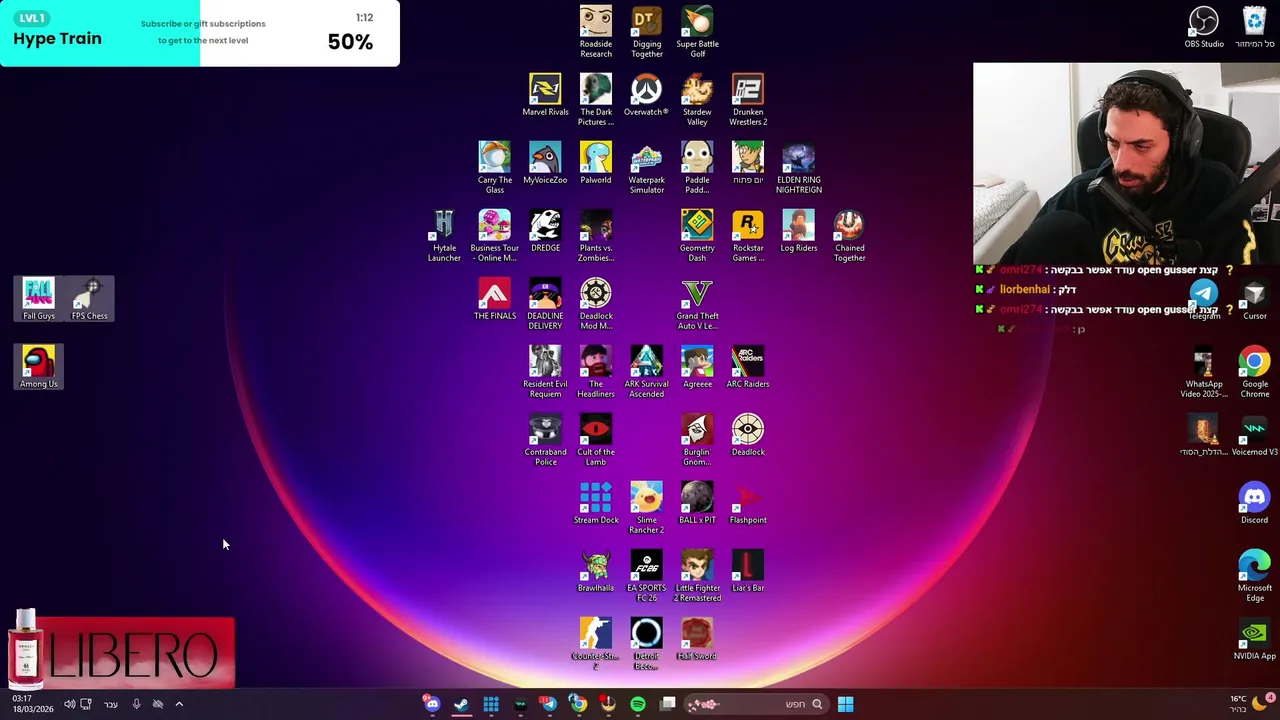Select the ARC Raiders desktop icon
The width and height of the screenshot is (1280, 720).
(748, 367)
